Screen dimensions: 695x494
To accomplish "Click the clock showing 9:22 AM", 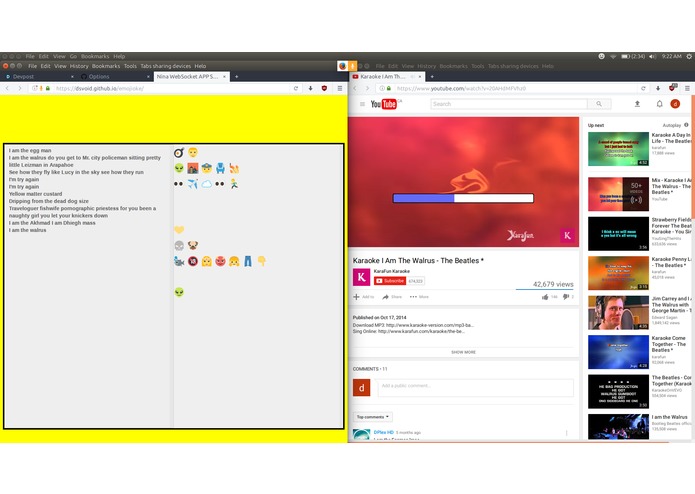I will [672, 57].
